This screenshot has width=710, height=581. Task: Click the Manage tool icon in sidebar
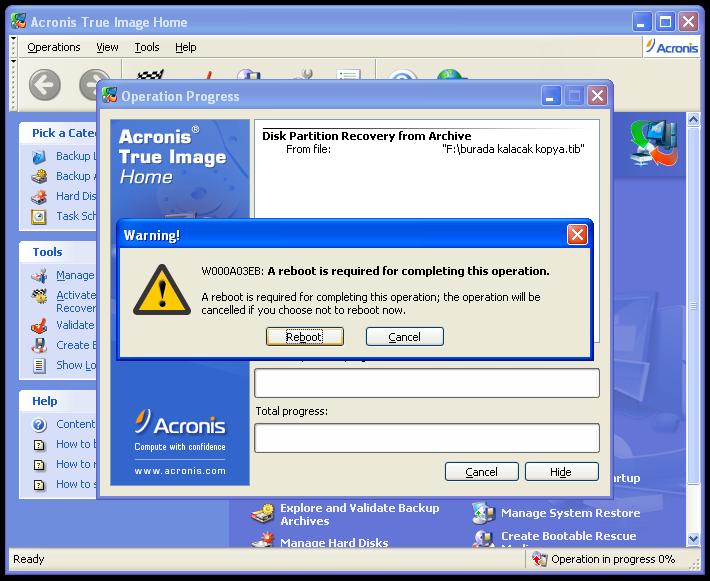point(39,275)
